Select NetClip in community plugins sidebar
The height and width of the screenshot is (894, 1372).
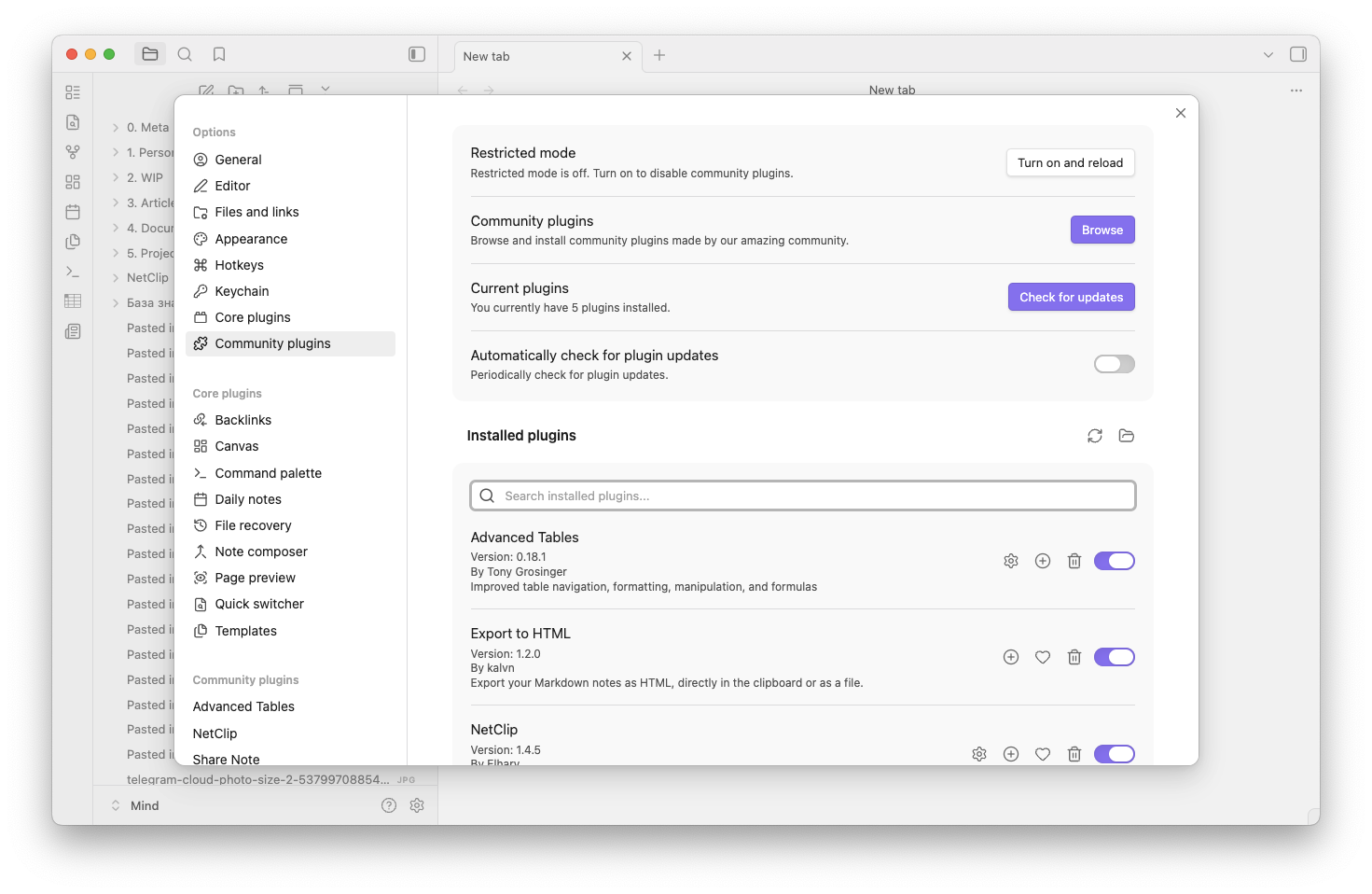pyautogui.click(x=290, y=733)
